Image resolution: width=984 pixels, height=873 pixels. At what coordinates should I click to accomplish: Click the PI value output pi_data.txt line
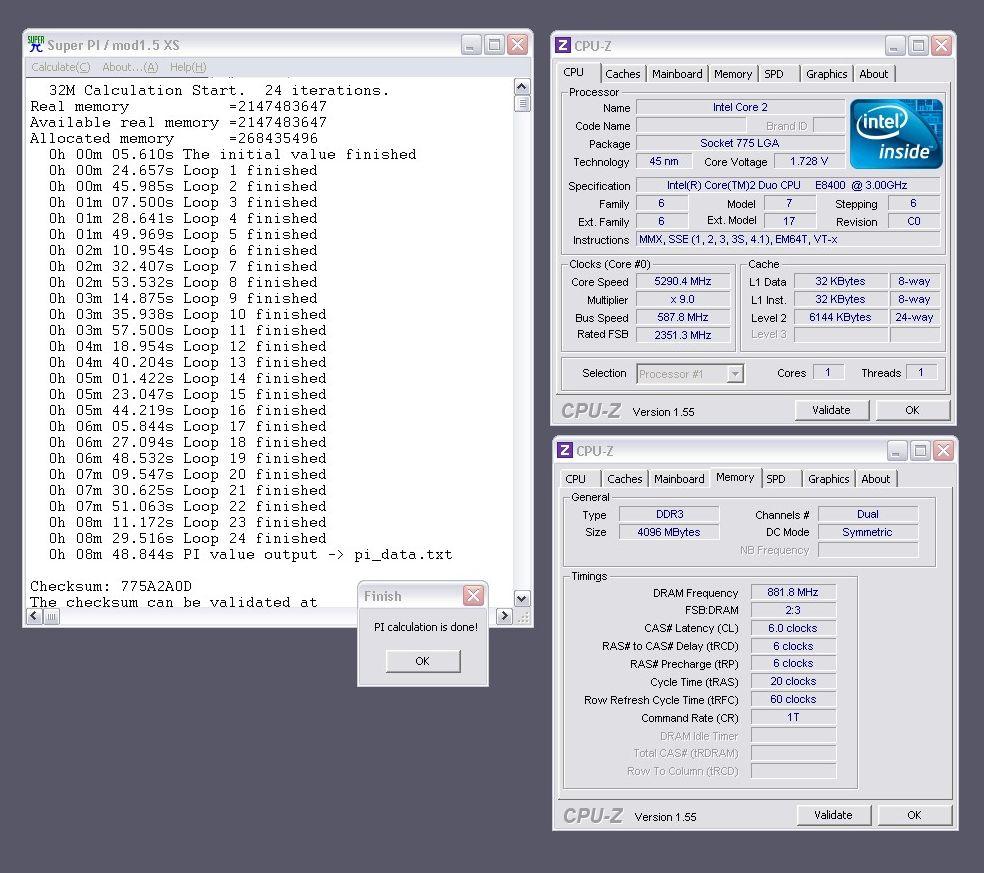point(250,554)
